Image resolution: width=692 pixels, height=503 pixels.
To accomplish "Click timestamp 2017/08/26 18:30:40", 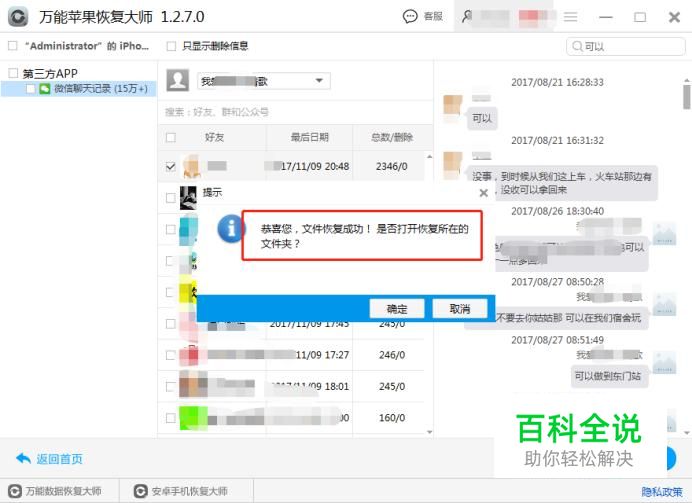I will point(557,211).
